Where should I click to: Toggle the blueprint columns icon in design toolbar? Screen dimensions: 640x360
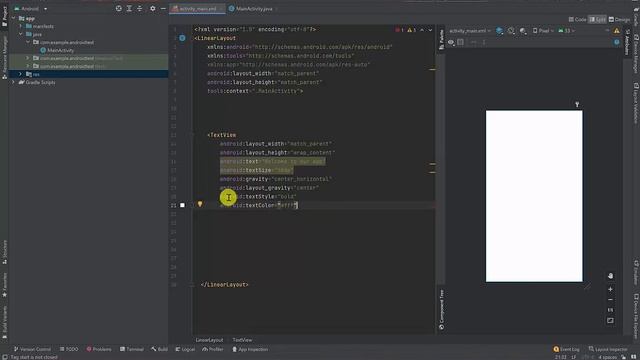[460, 42]
